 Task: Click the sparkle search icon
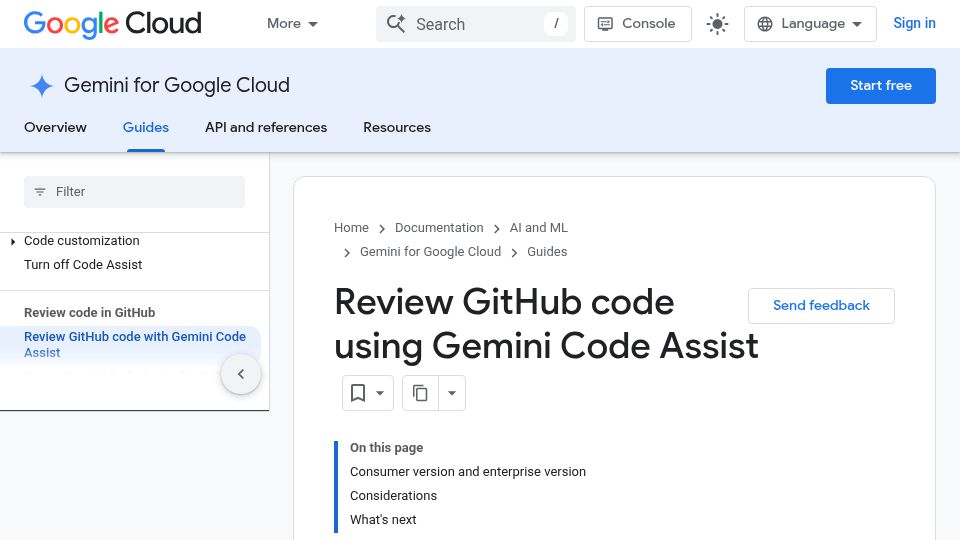tap(396, 24)
